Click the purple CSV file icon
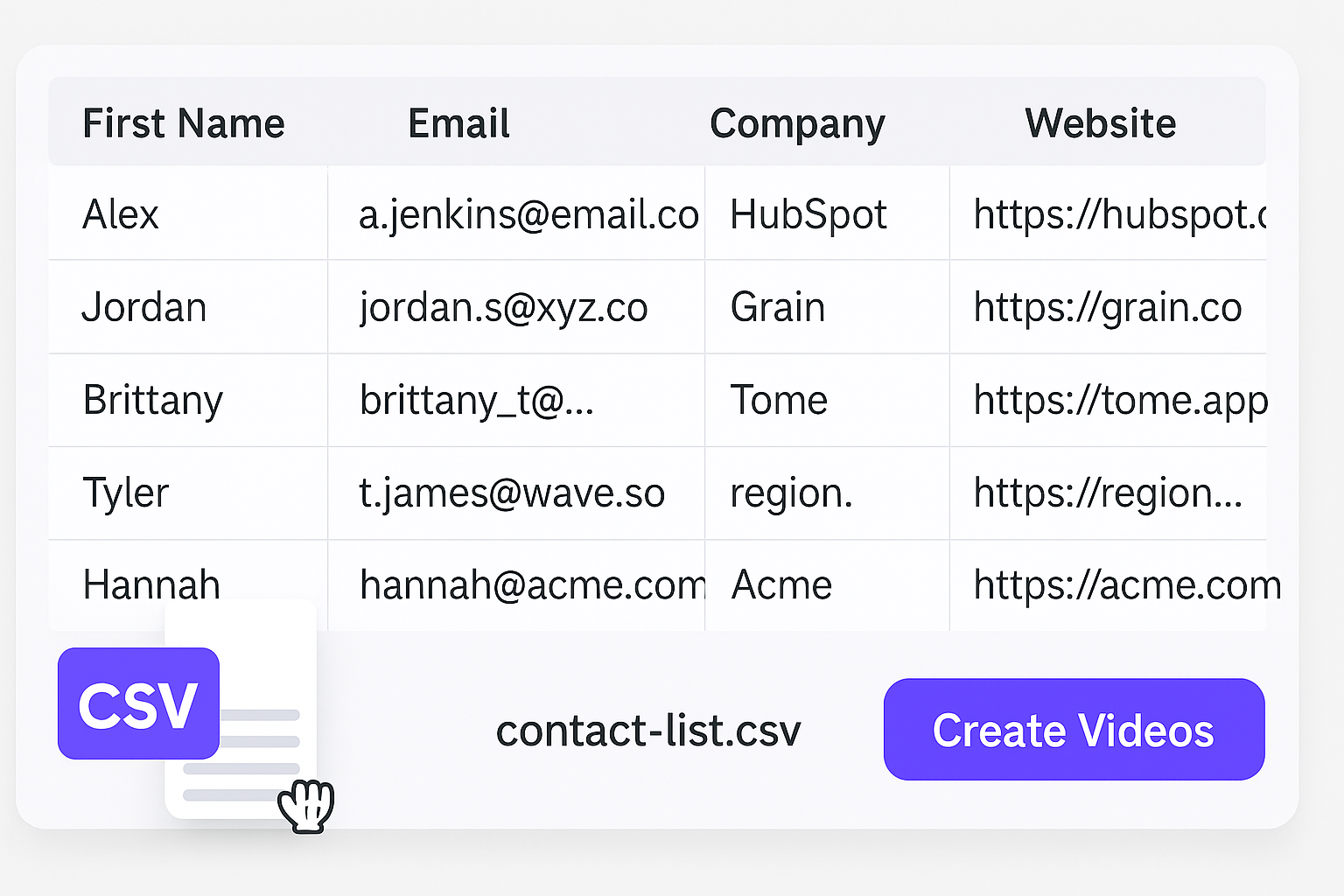Viewport: 1344px width, 896px height. coord(138,703)
